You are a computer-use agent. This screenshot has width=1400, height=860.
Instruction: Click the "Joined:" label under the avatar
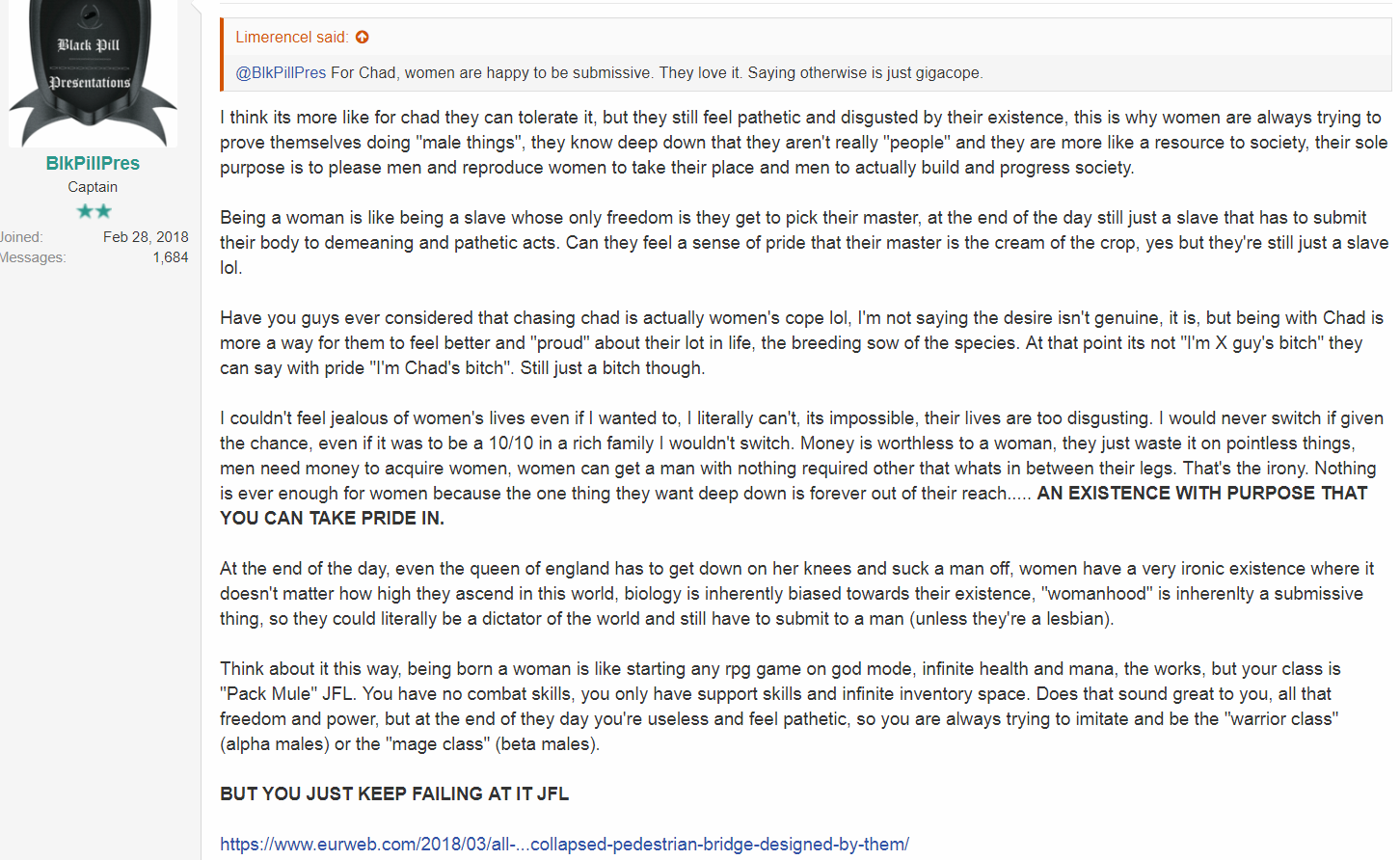click(x=21, y=237)
